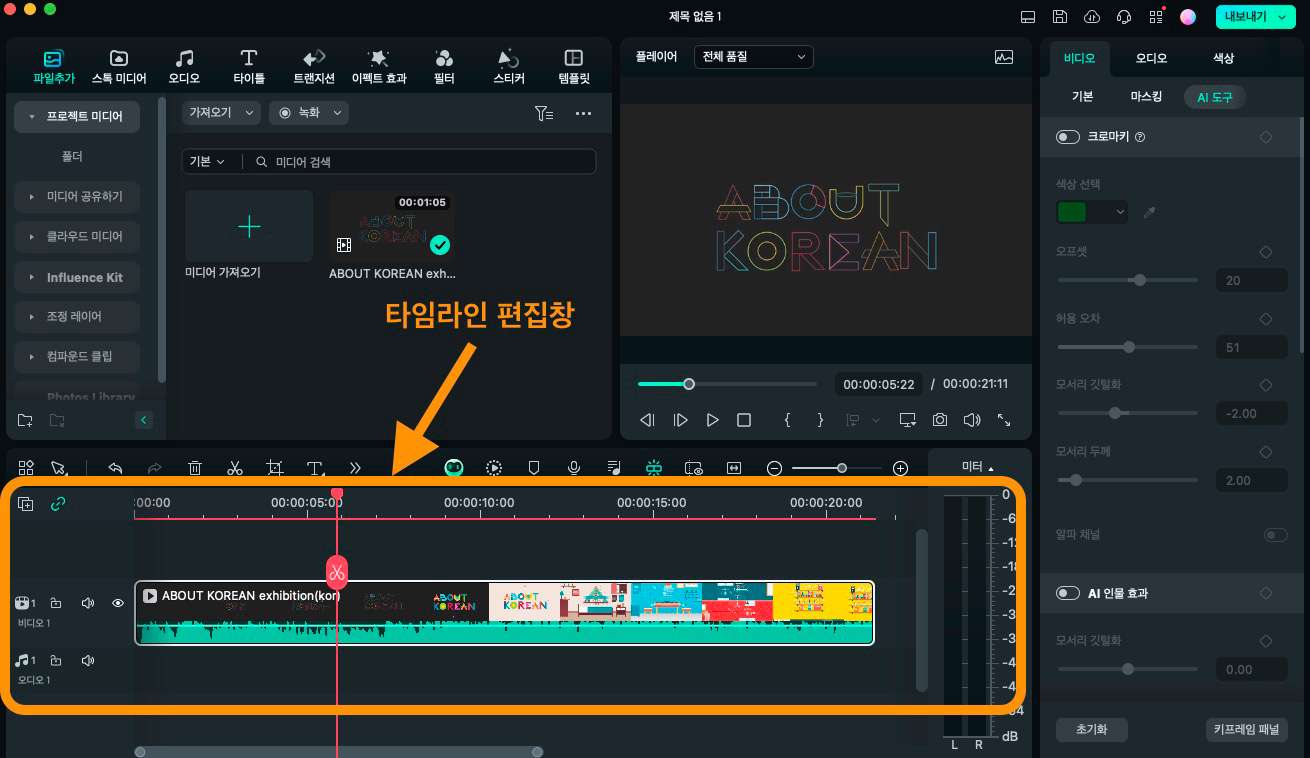Expand the 미디어 공유하기 tree item
This screenshot has width=1310, height=758.
point(77,196)
